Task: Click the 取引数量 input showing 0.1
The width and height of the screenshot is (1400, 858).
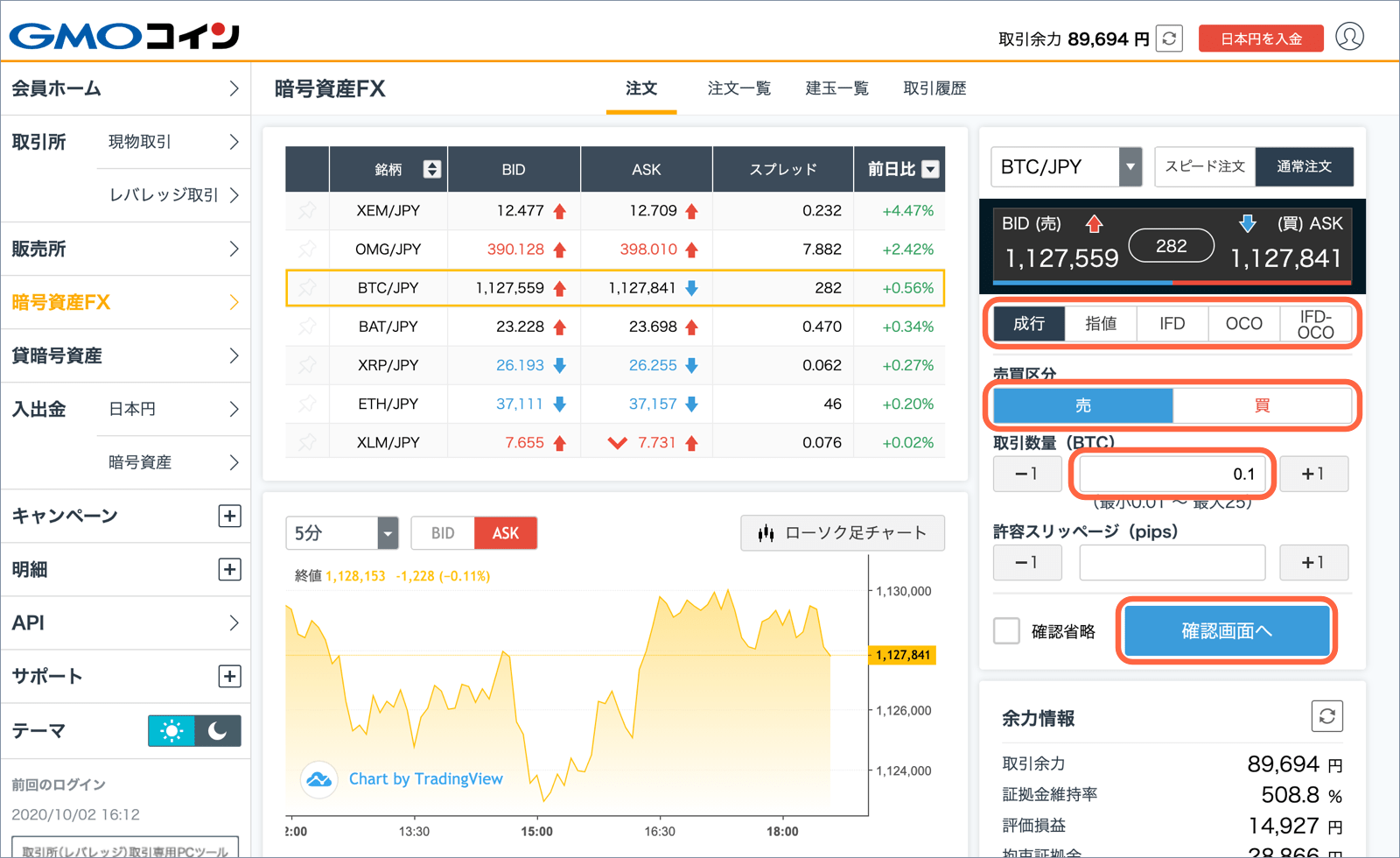Action: (x=1172, y=474)
